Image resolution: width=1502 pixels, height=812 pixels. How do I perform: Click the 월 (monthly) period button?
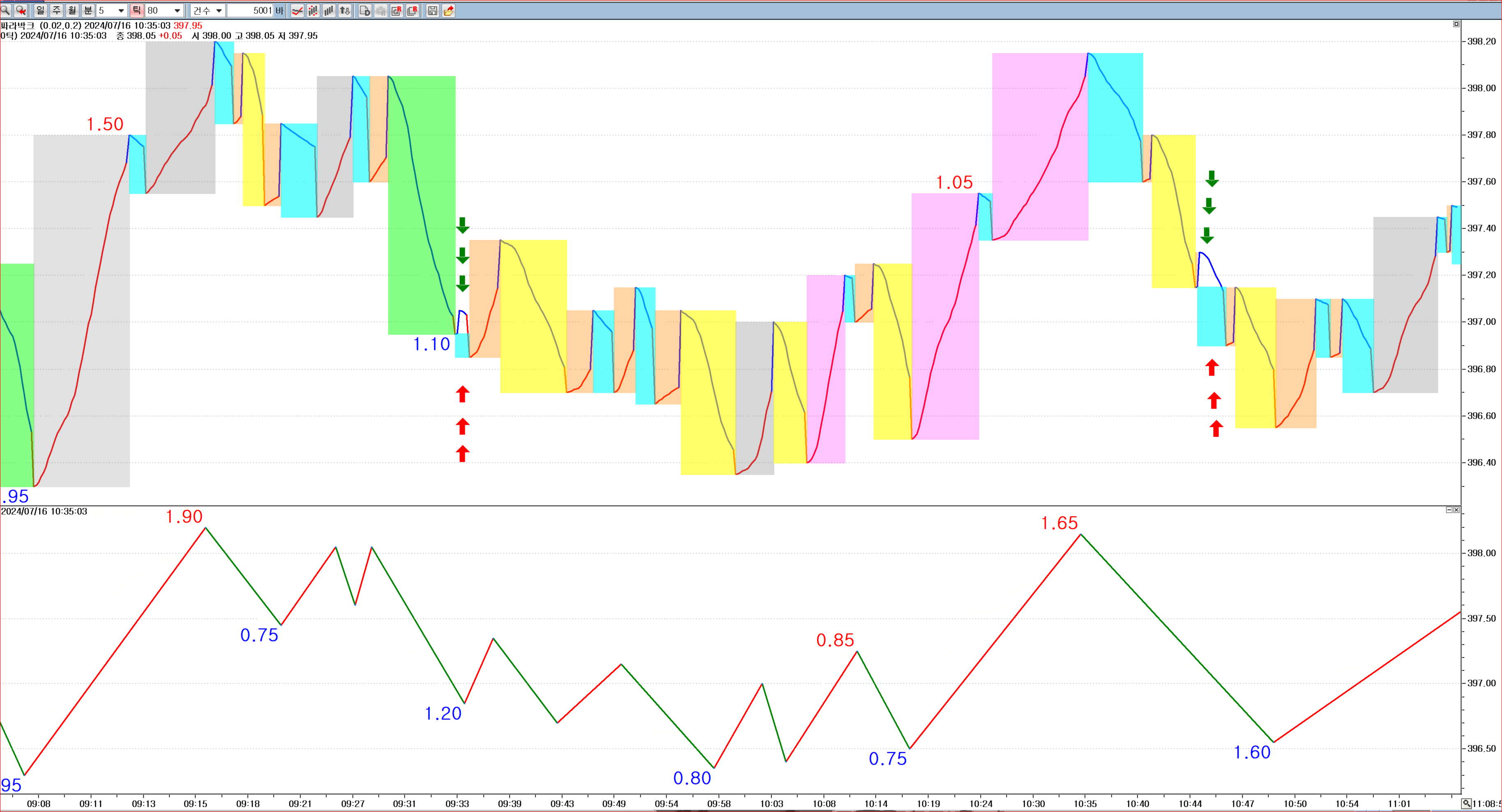point(72,11)
